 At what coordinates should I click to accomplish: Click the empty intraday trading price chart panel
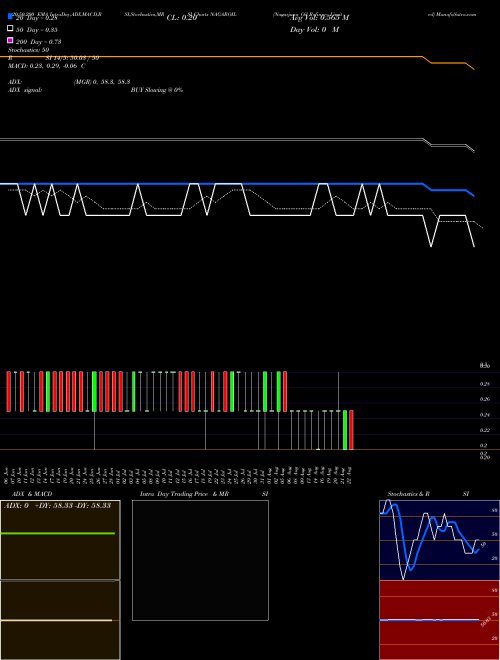[x=200, y=560]
